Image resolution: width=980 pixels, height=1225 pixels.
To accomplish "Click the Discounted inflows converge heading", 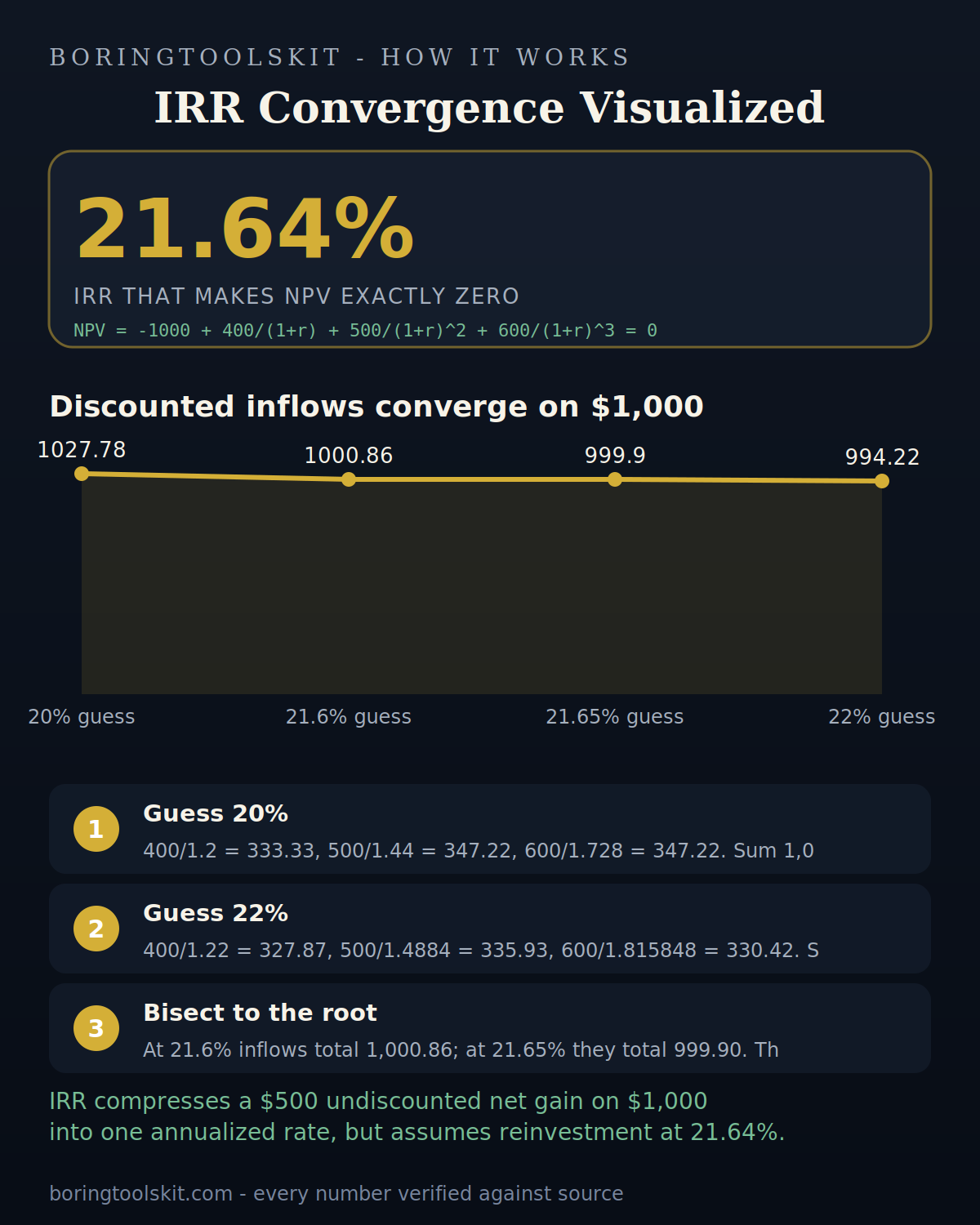I will [x=376, y=407].
